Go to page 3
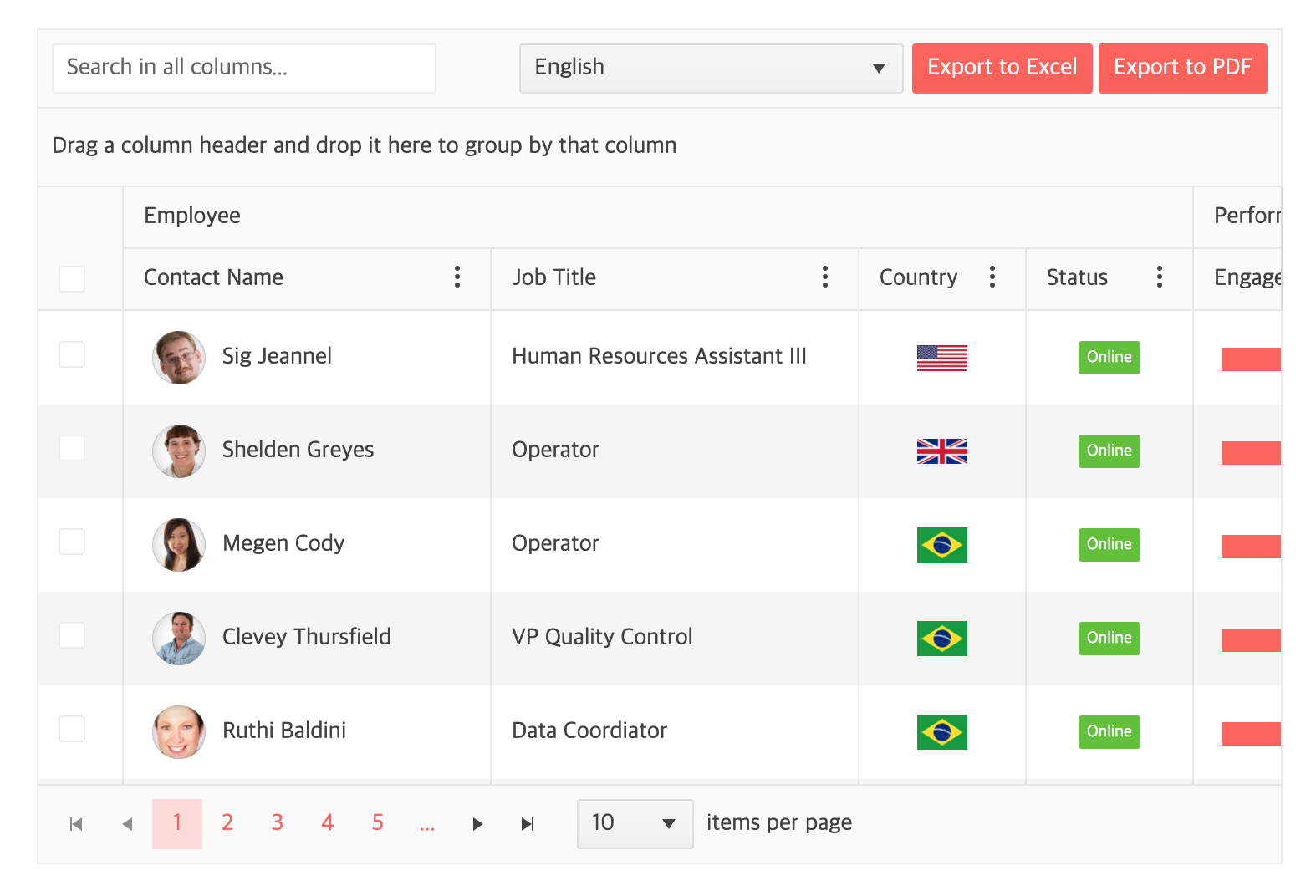This screenshot has height=896, width=1316. [x=278, y=824]
